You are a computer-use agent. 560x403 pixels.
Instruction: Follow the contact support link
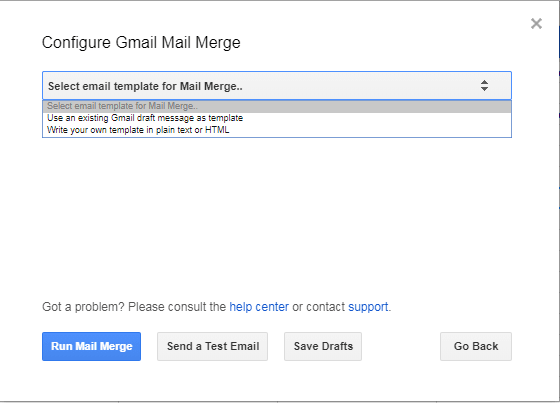pyautogui.click(x=368, y=307)
